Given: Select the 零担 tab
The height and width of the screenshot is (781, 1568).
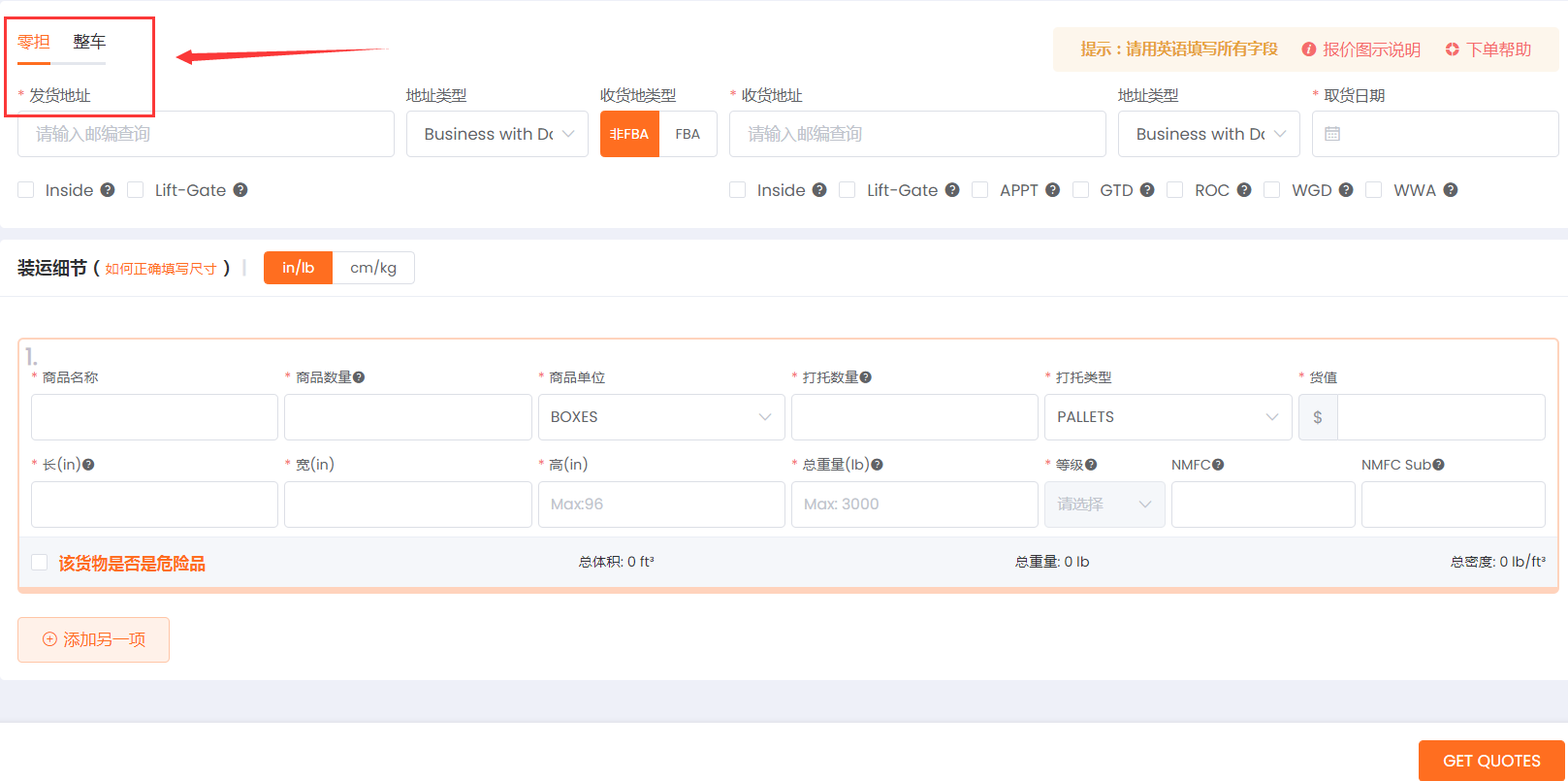Looking at the screenshot, I should [34, 42].
